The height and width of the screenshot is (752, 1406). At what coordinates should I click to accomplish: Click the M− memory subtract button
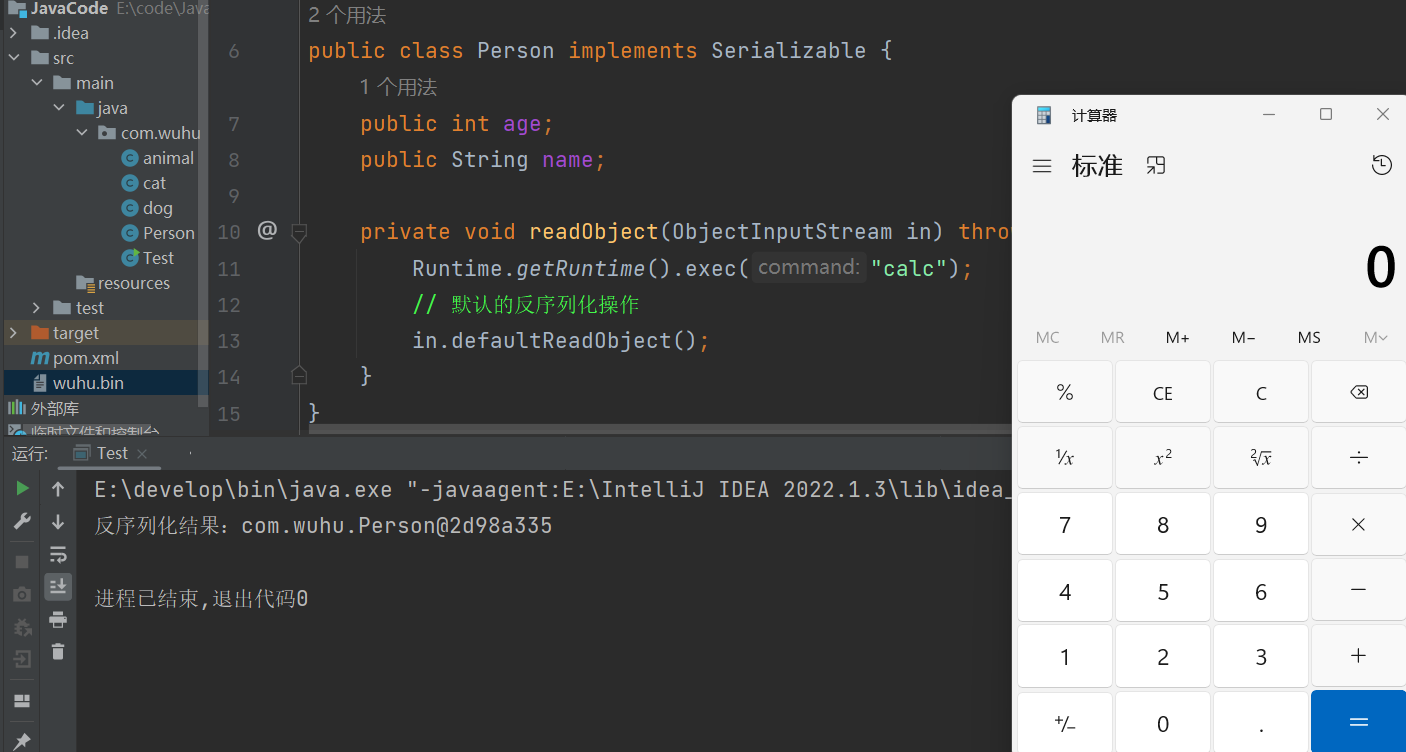coord(1244,338)
